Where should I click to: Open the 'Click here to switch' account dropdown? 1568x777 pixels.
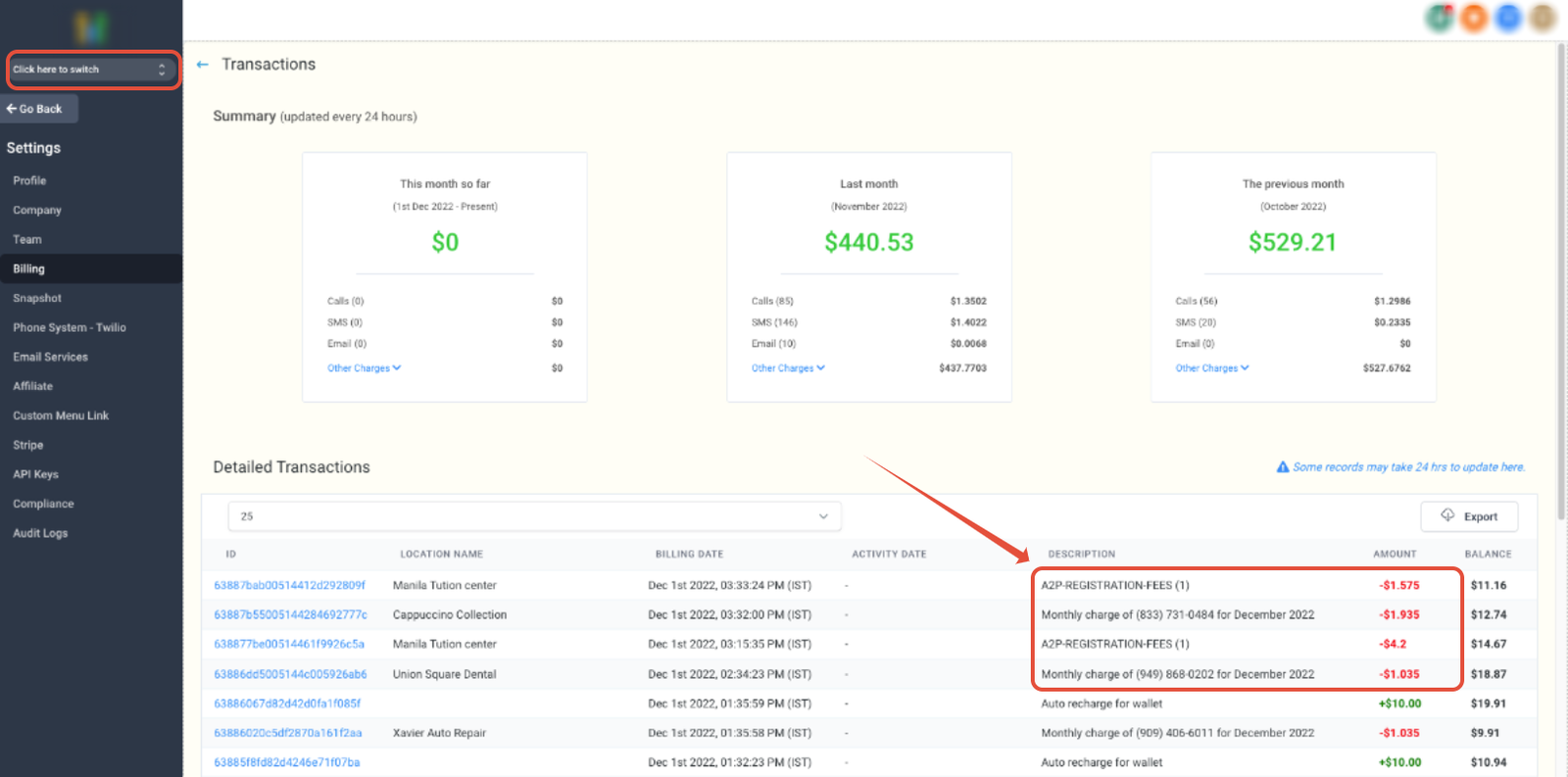coord(90,70)
